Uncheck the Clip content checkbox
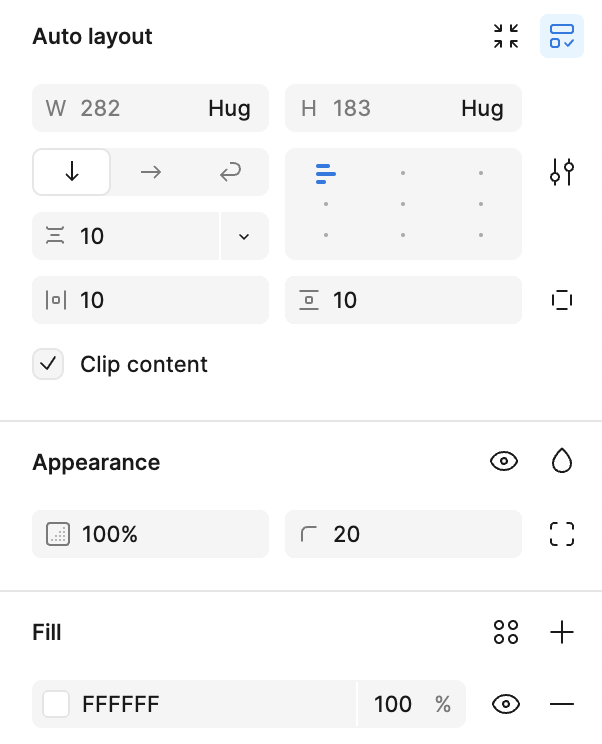Screen dimensions: 602x744 click(48, 364)
